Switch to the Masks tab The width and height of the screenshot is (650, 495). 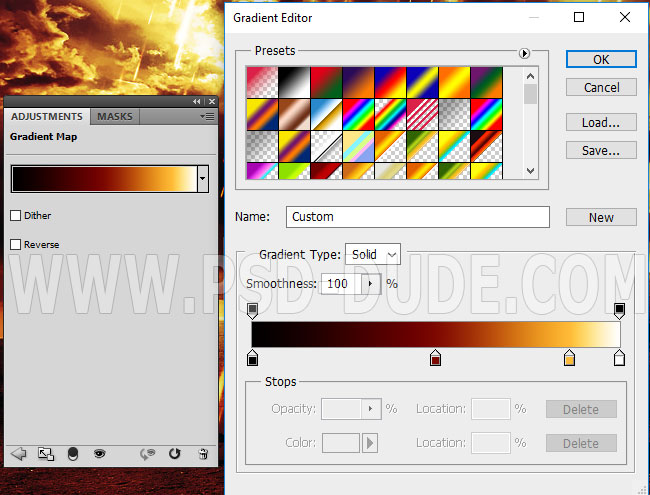click(115, 116)
